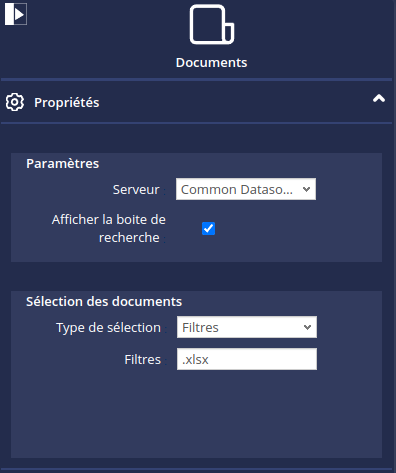Click the panel collapse arrow icon
Viewport: 396px width, 473px height.
click(16, 14)
